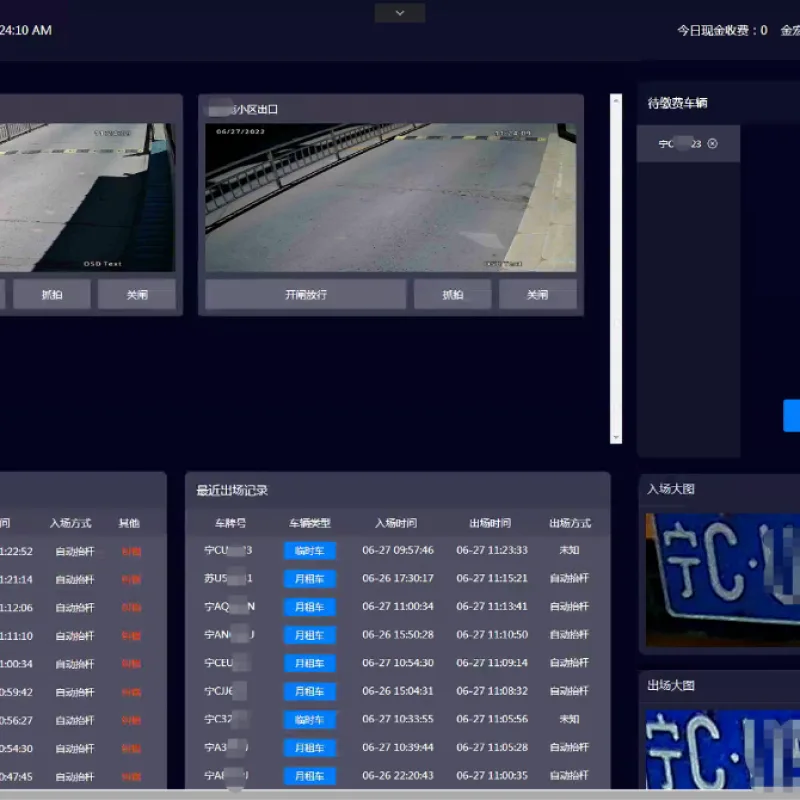Select 临时车 tag in first exit record

tap(310, 551)
